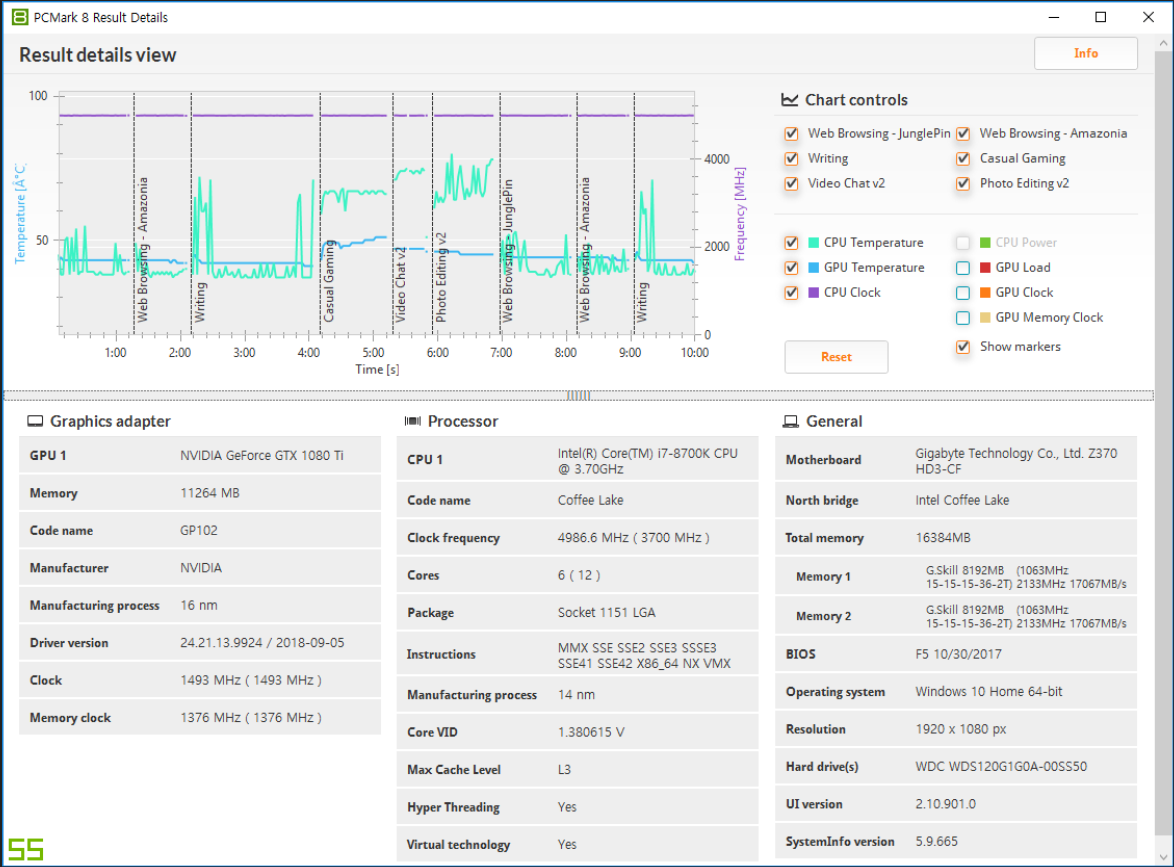1174x867 pixels.
Task: Enable the GPU Clock series checkbox
Action: [964, 293]
